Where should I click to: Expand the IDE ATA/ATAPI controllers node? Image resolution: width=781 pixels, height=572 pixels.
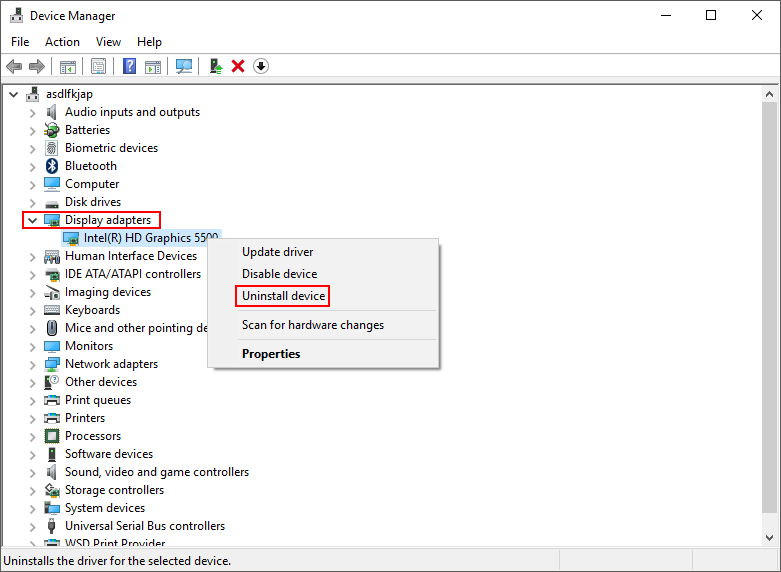tap(33, 275)
